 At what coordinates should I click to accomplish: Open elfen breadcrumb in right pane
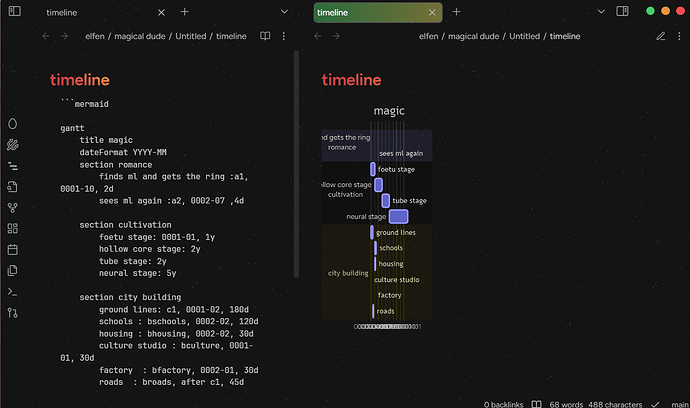429,36
